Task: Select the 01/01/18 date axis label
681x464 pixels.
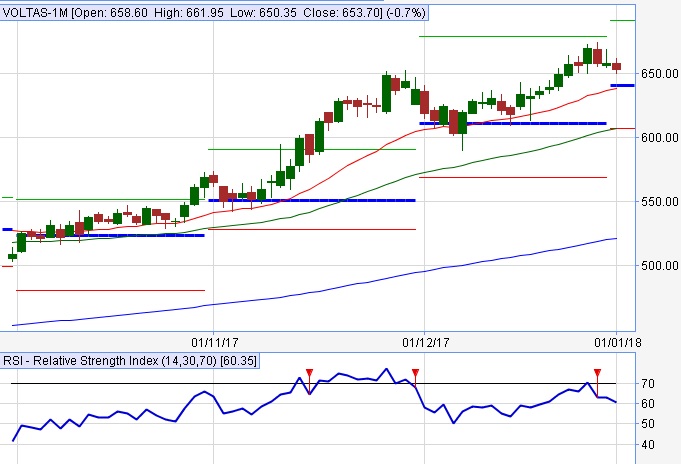Action: pyautogui.click(x=618, y=343)
